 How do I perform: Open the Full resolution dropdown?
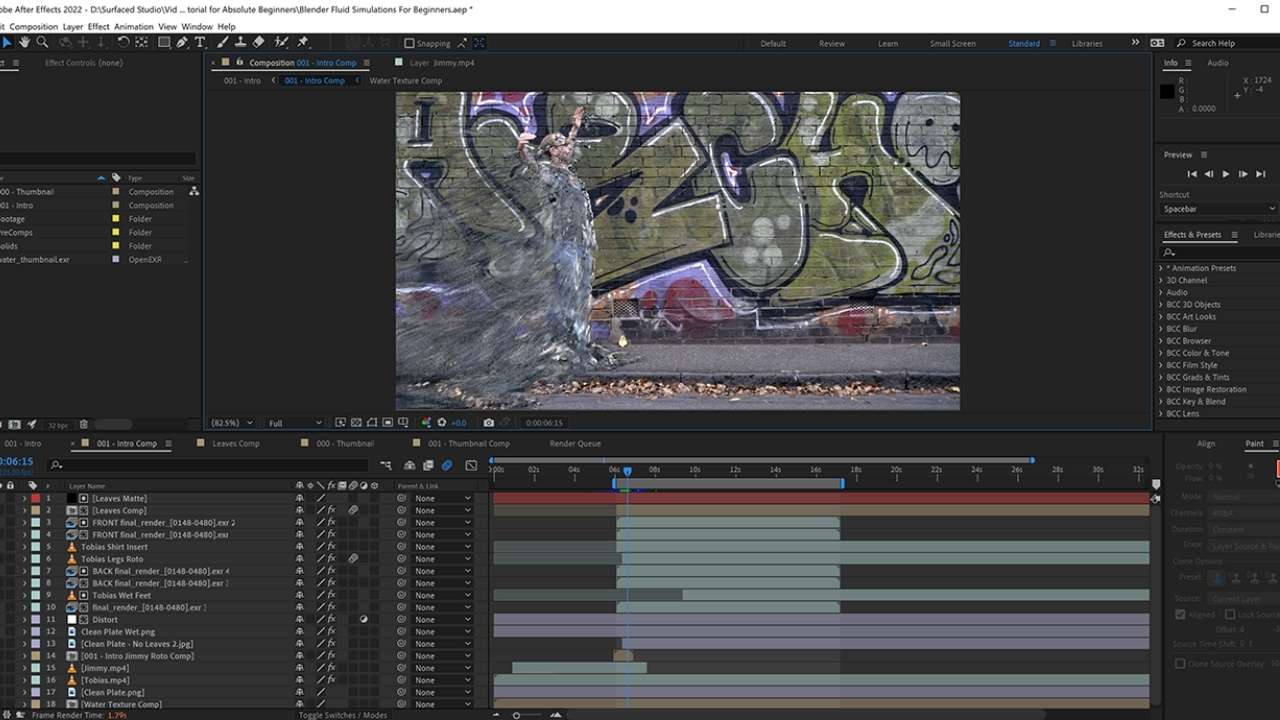click(295, 423)
